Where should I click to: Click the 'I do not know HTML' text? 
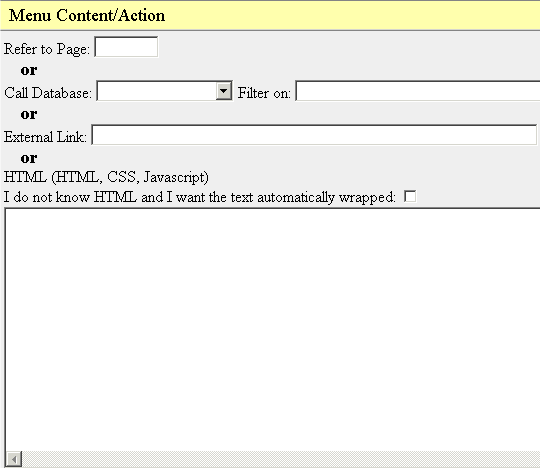click(x=199, y=197)
